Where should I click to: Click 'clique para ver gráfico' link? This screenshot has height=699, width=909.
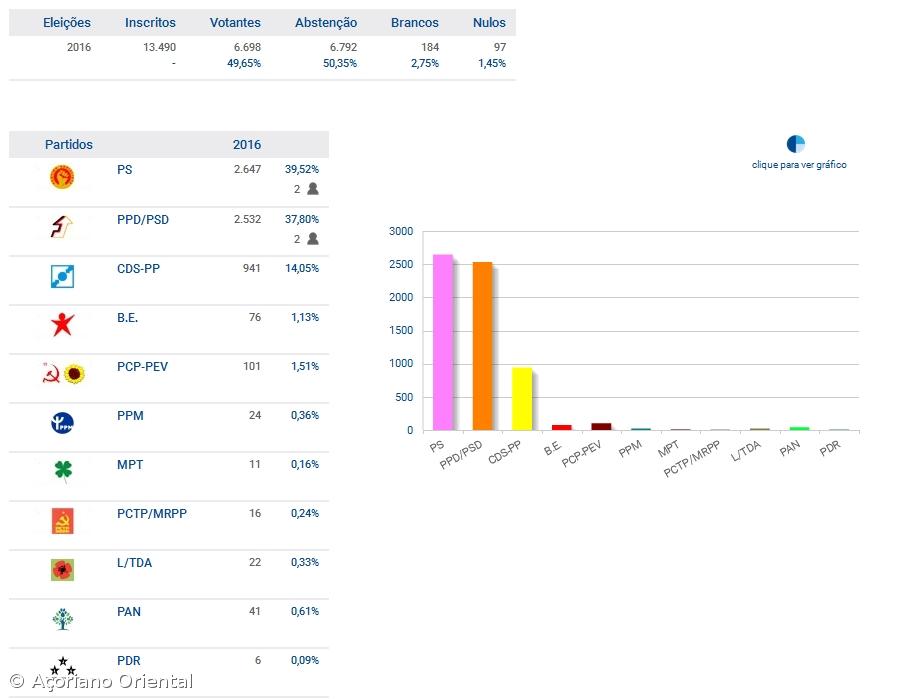click(x=799, y=165)
